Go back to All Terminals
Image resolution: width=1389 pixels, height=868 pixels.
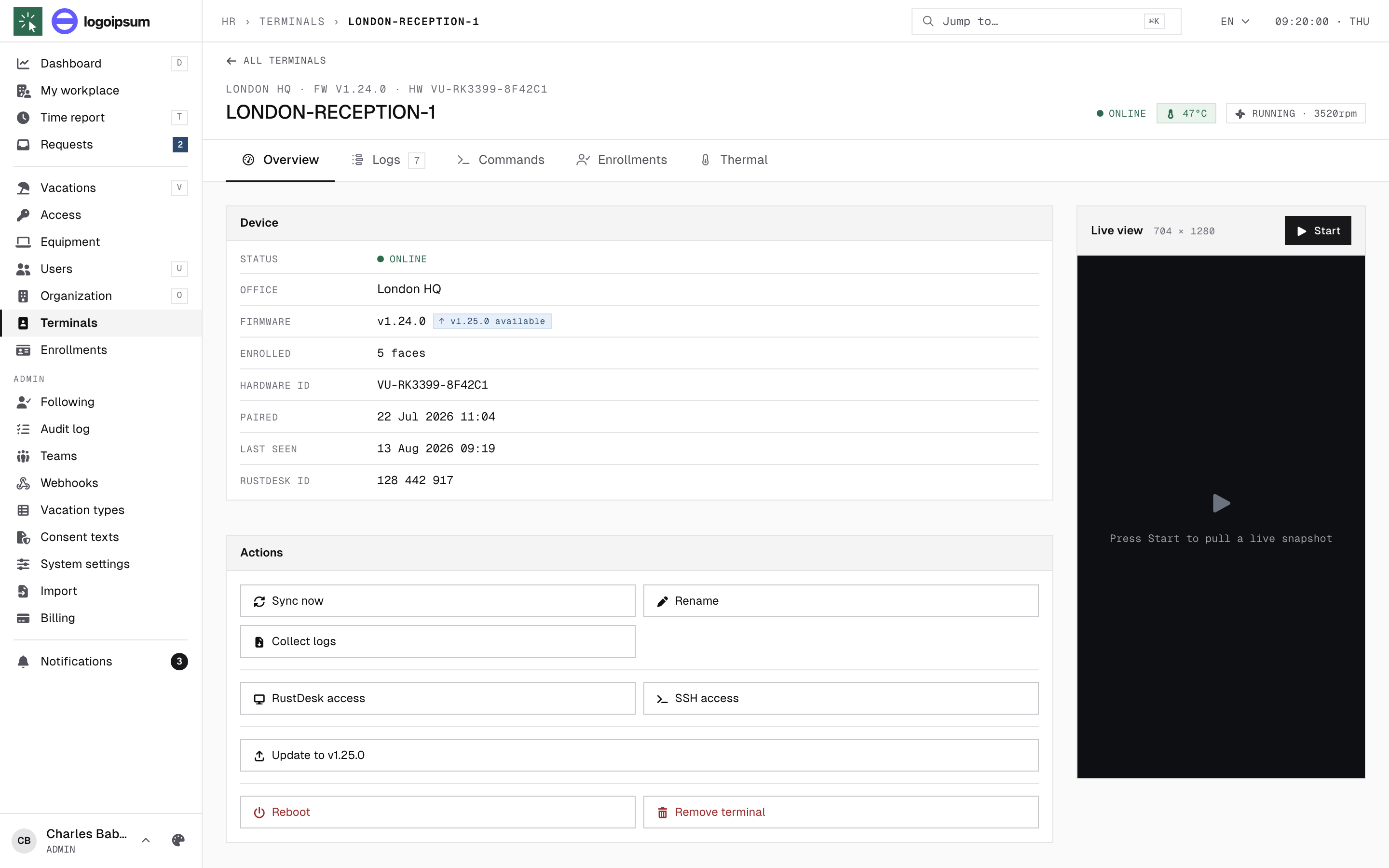pos(276,60)
